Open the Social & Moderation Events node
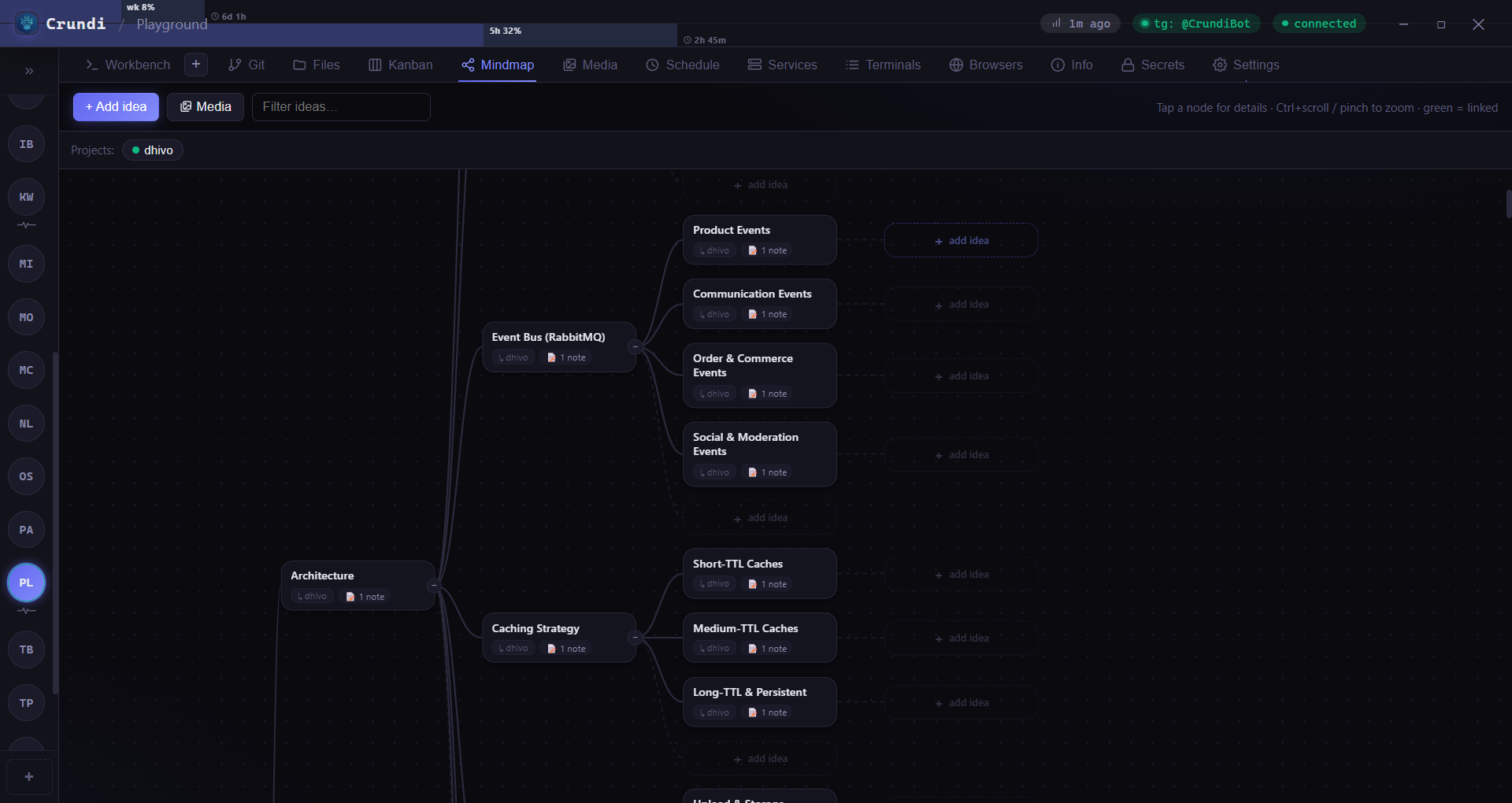1512x803 pixels. click(x=759, y=453)
